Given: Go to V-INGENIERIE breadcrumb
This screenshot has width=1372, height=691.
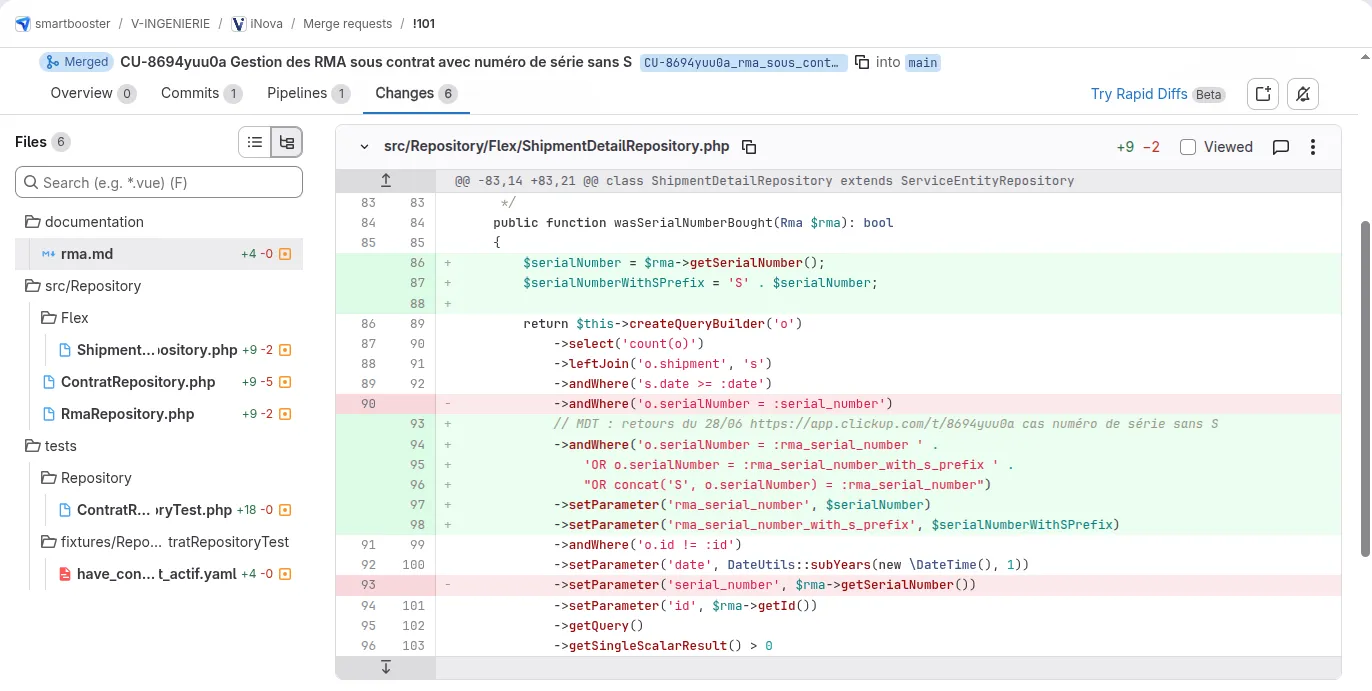Looking at the screenshot, I should click(168, 24).
